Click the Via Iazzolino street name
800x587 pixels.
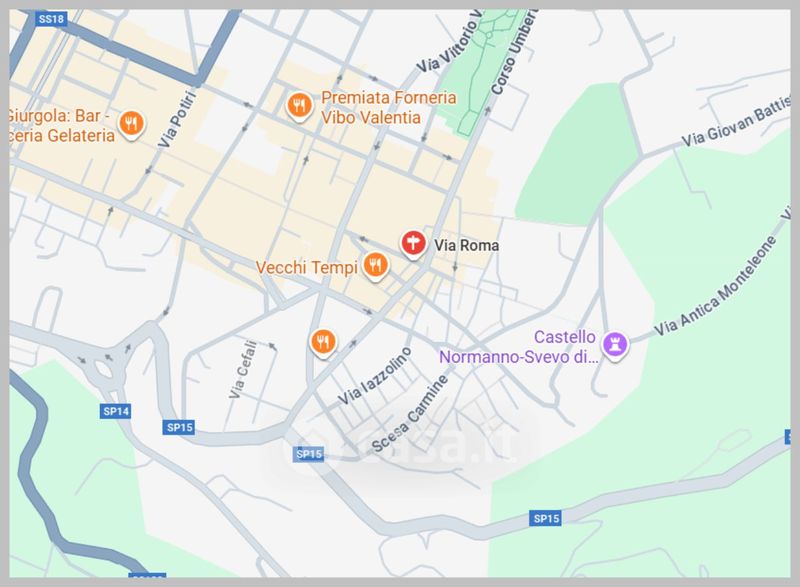[374, 376]
